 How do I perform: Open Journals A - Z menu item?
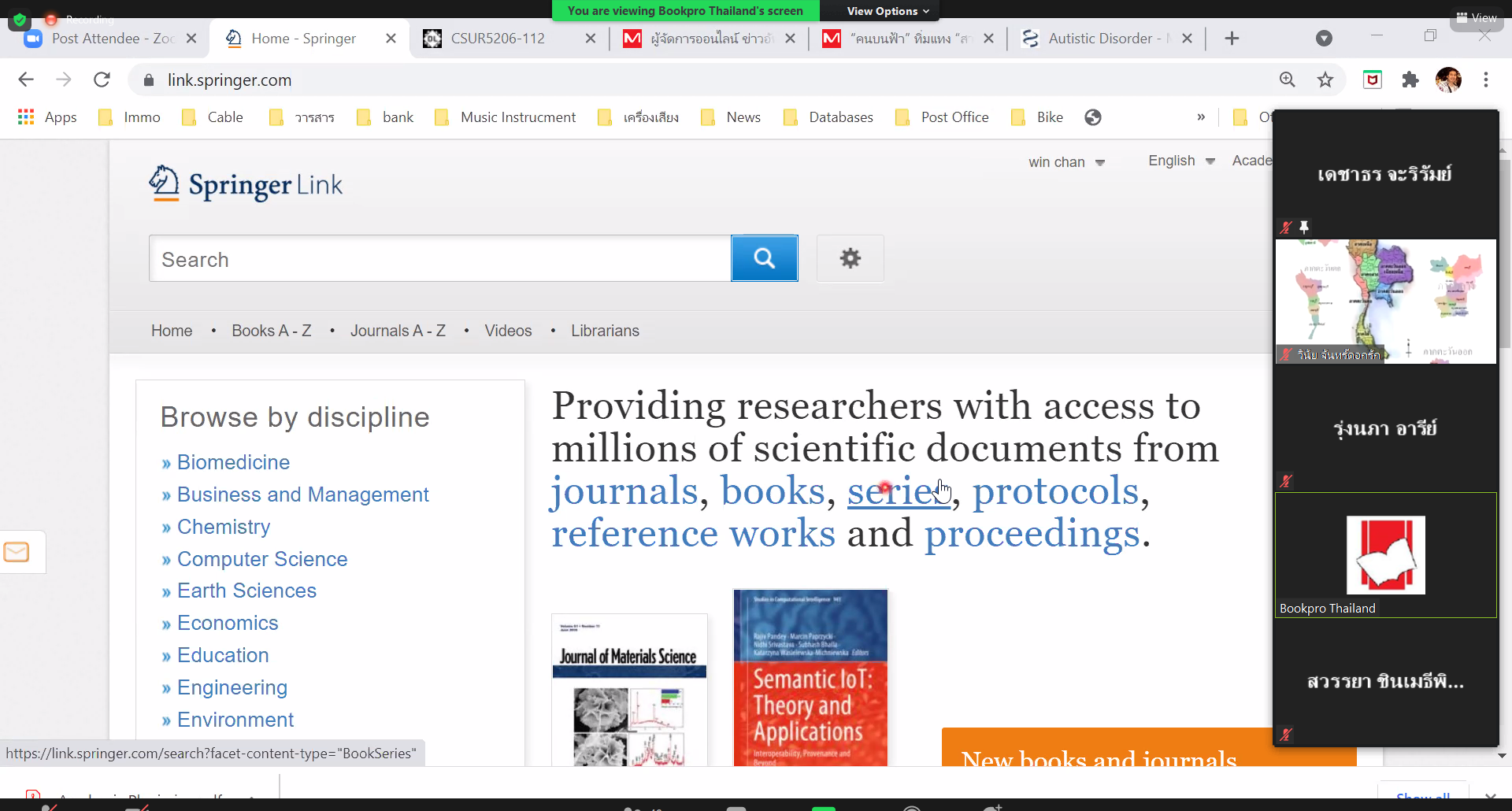click(398, 331)
